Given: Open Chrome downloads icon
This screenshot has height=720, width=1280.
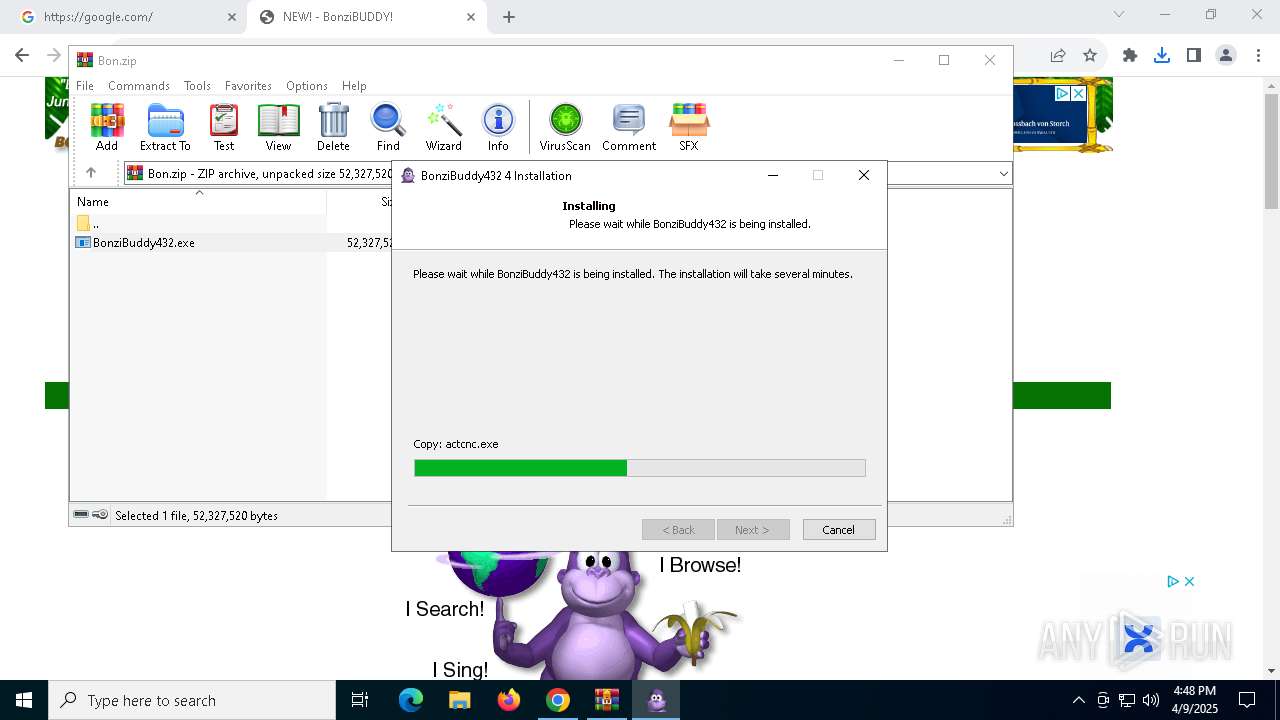Looking at the screenshot, I should [1162, 55].
